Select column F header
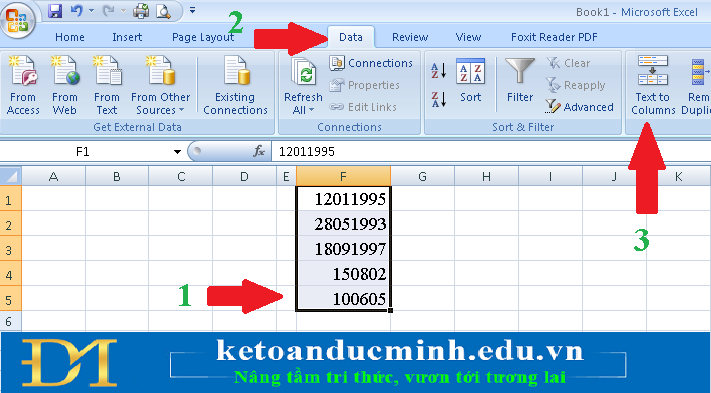711x393 pixels. click(x=343, y=176)
